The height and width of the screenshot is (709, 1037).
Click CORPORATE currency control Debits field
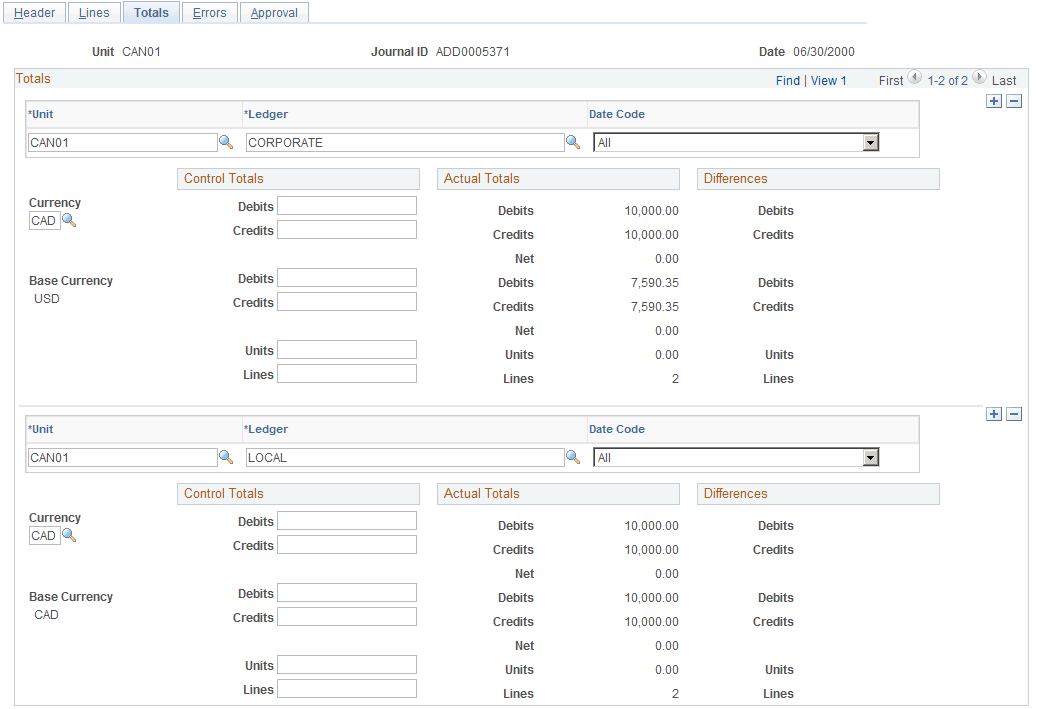point(347,206)
